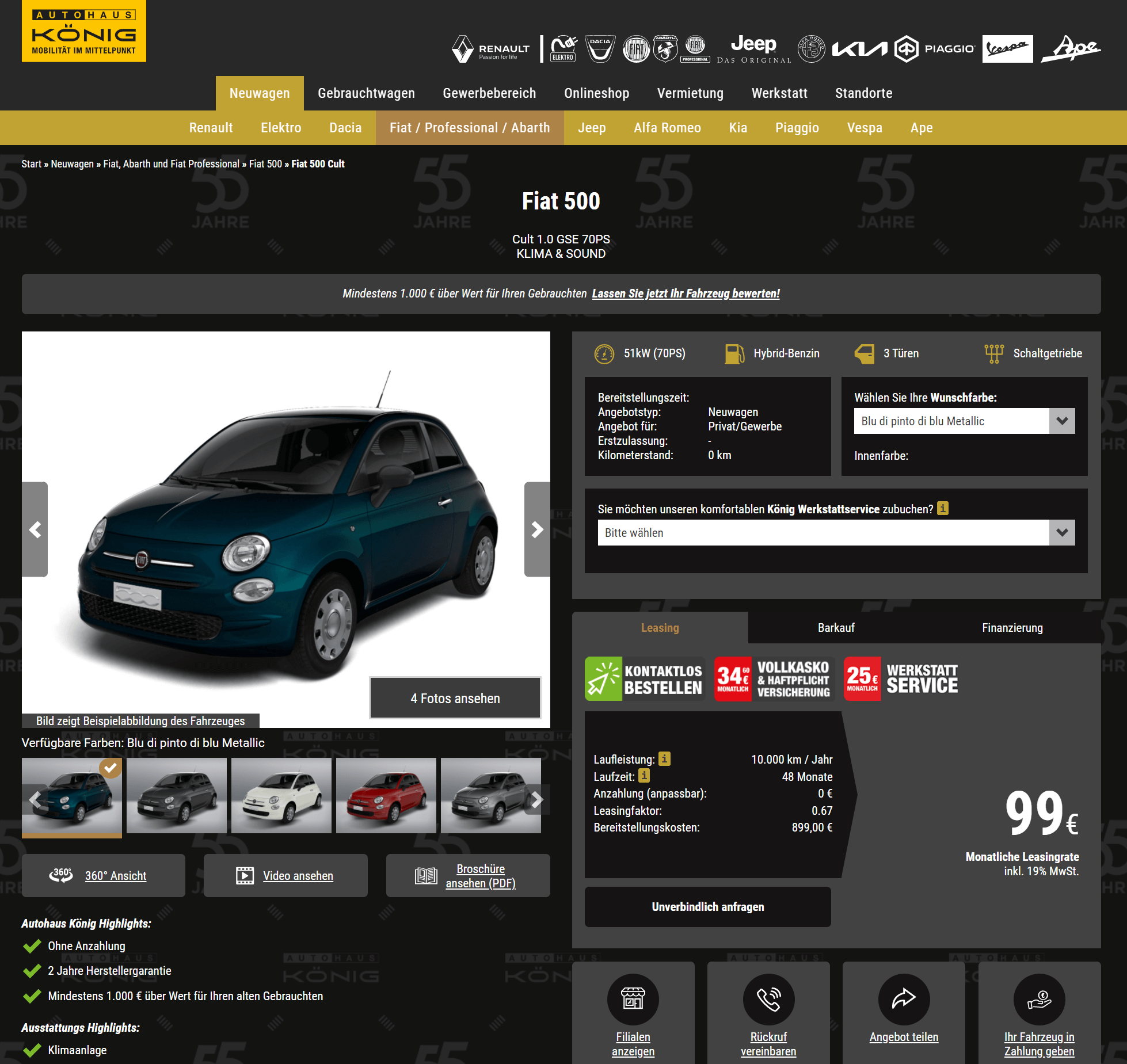Click the Kontaktlos Bestellen badge

click(x=645, y=679)
